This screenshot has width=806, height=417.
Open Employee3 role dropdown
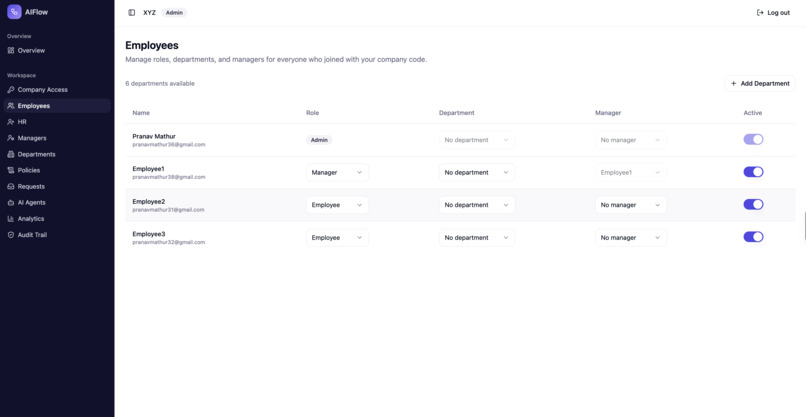(337, 238)
